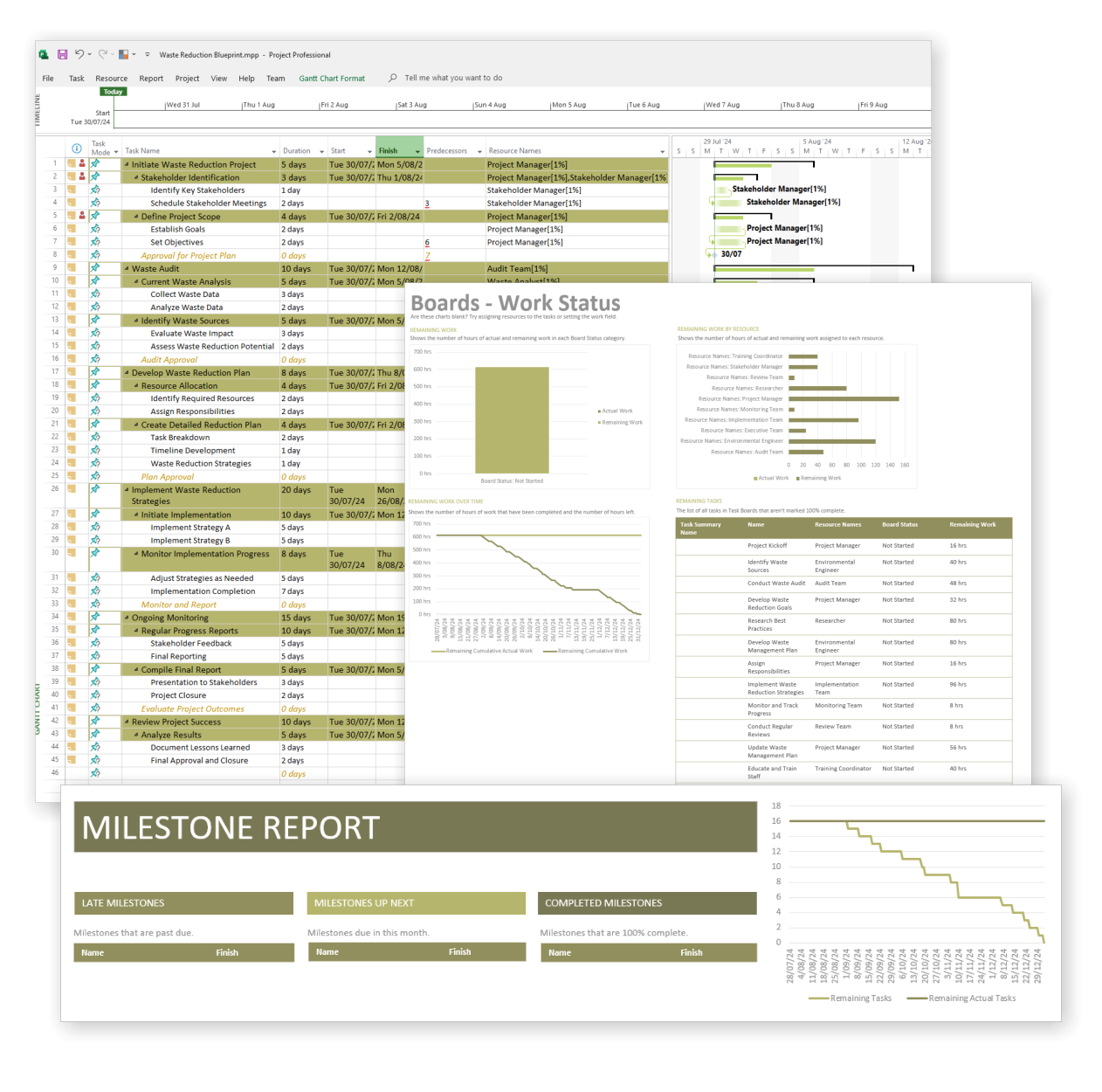
Task: Open the Start column filter dropdown
Action: (369, 152)
